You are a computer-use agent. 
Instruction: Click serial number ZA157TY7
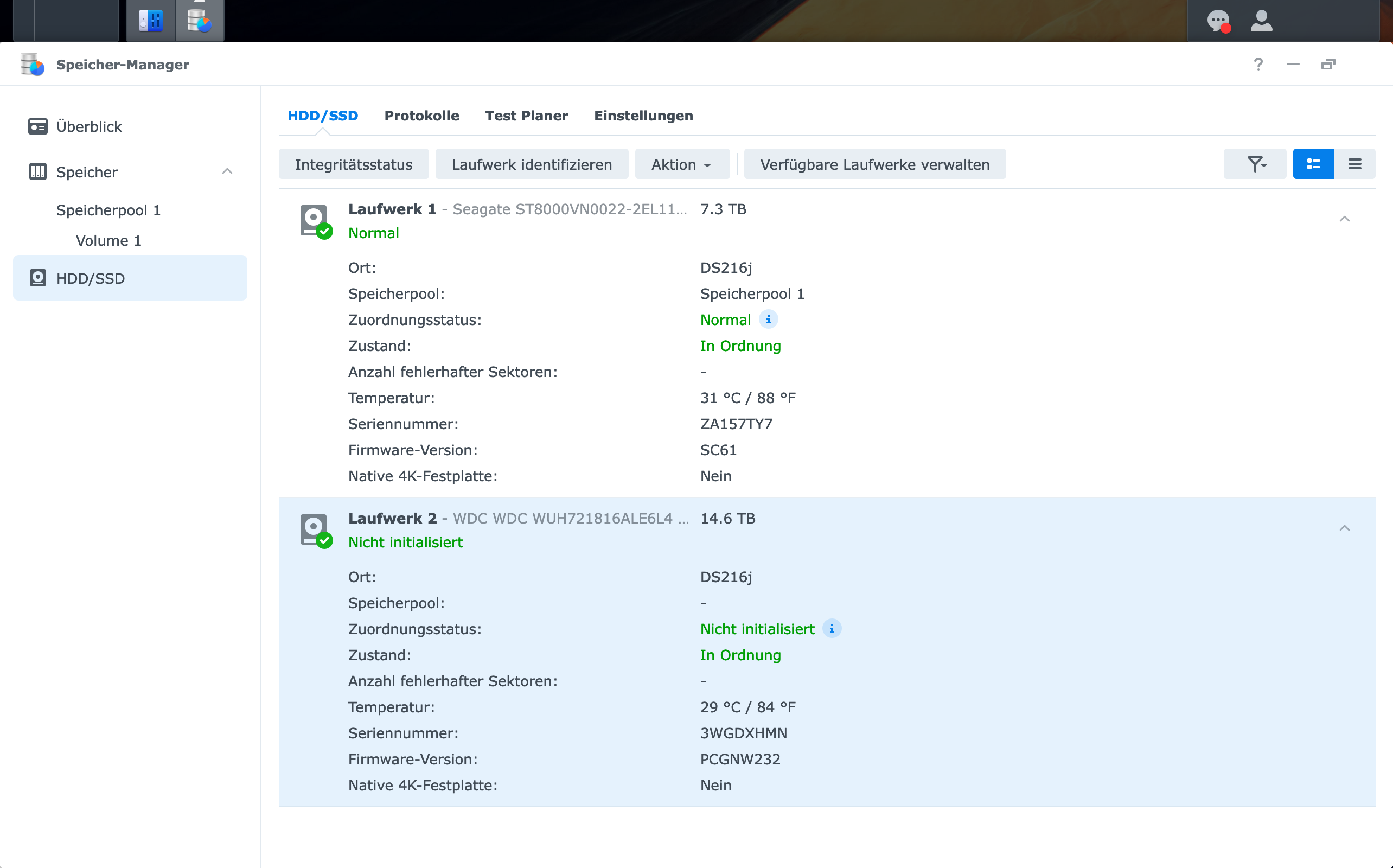pyautogui.click(x=737, y=424)
